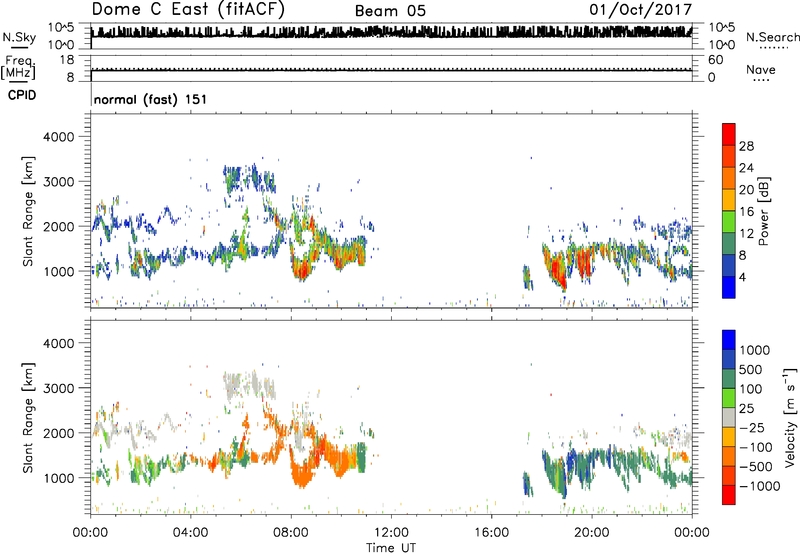
Task: Click the '12:00' time axis label
Action: [x=391, y=533]
